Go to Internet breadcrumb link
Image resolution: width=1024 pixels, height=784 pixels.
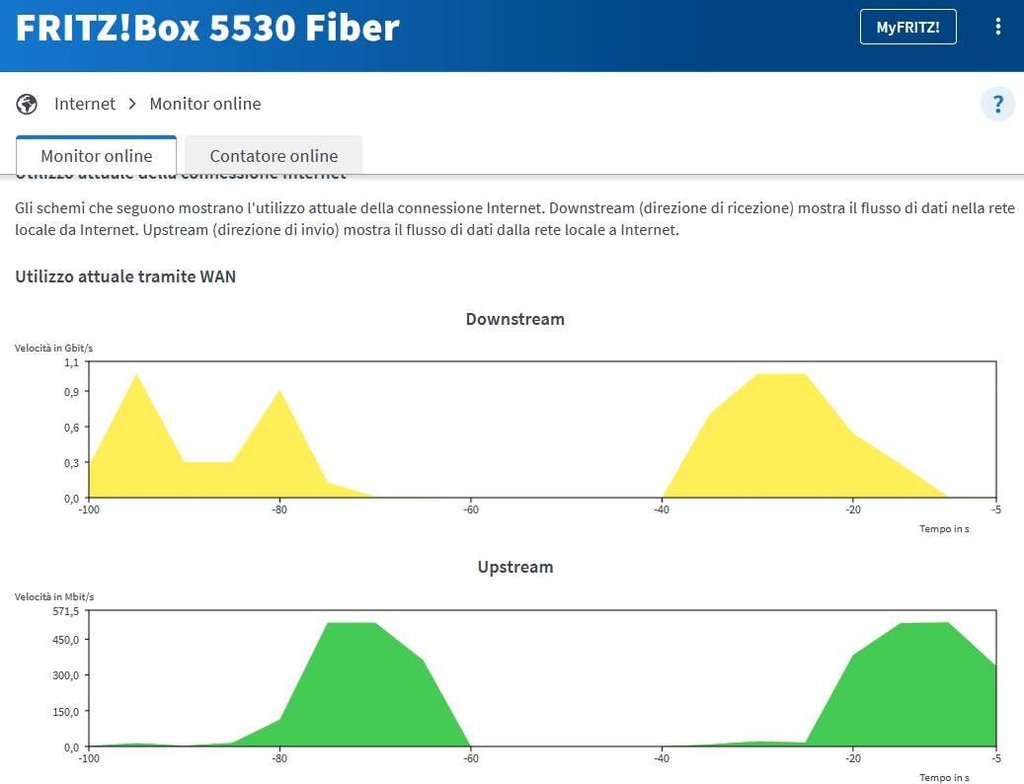[84, 104]
